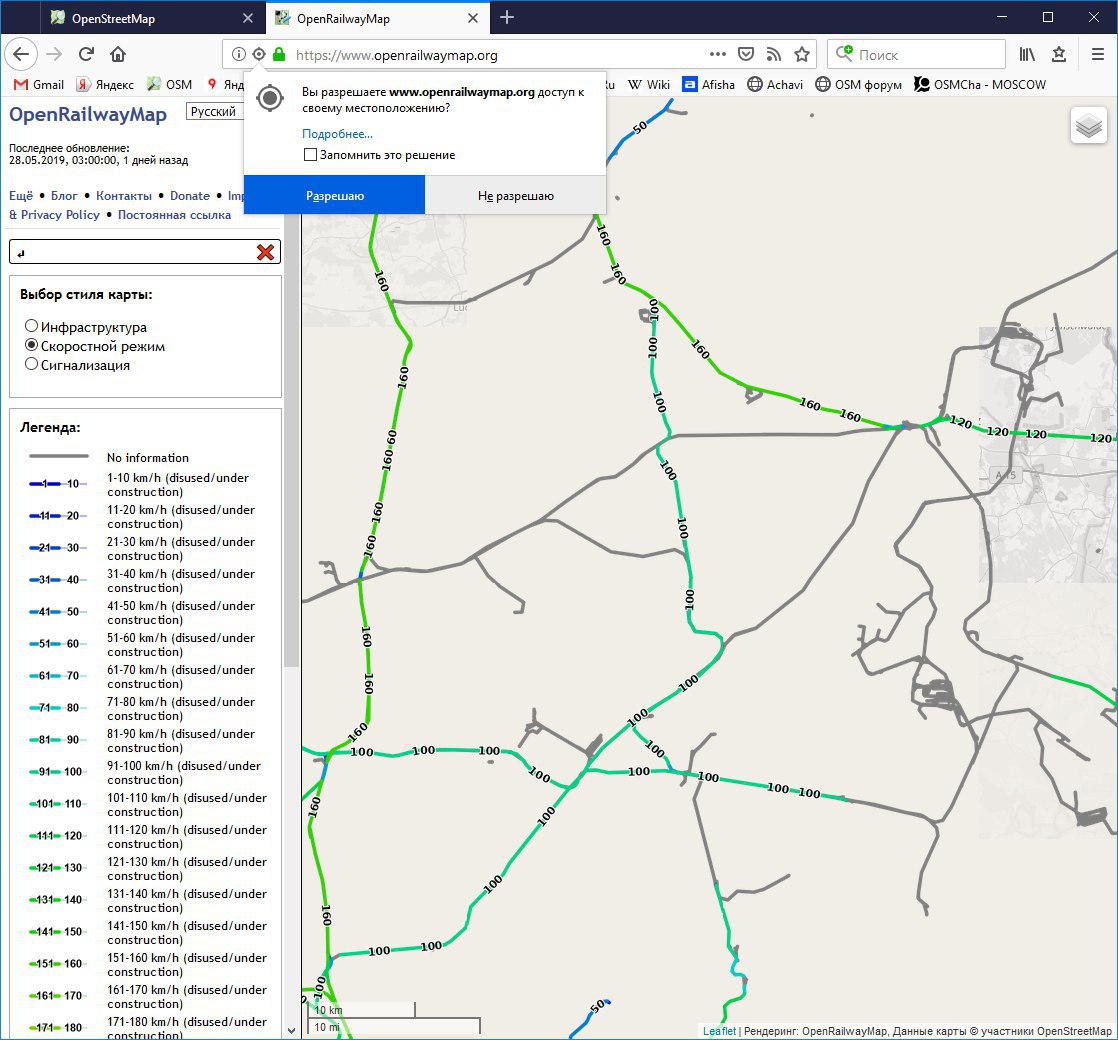Show site information via the info icon
1118x1040 pixels.
(239, 54)
